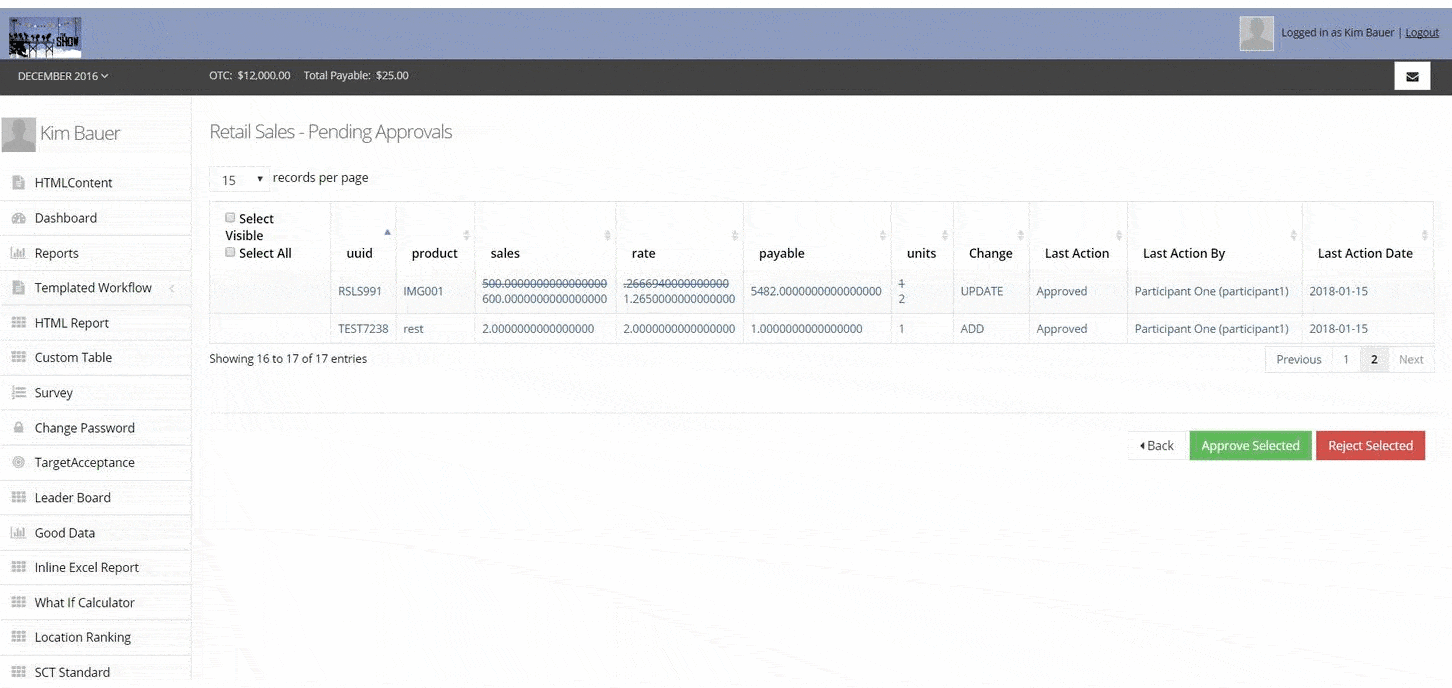Open the DECEMBER 2016 period dropdown

63,76
